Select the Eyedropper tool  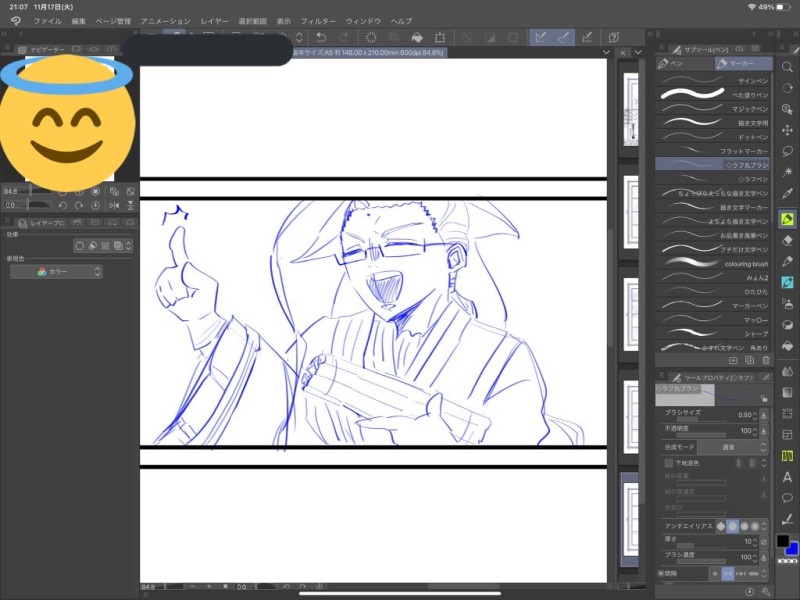click(x=787, y=193)
